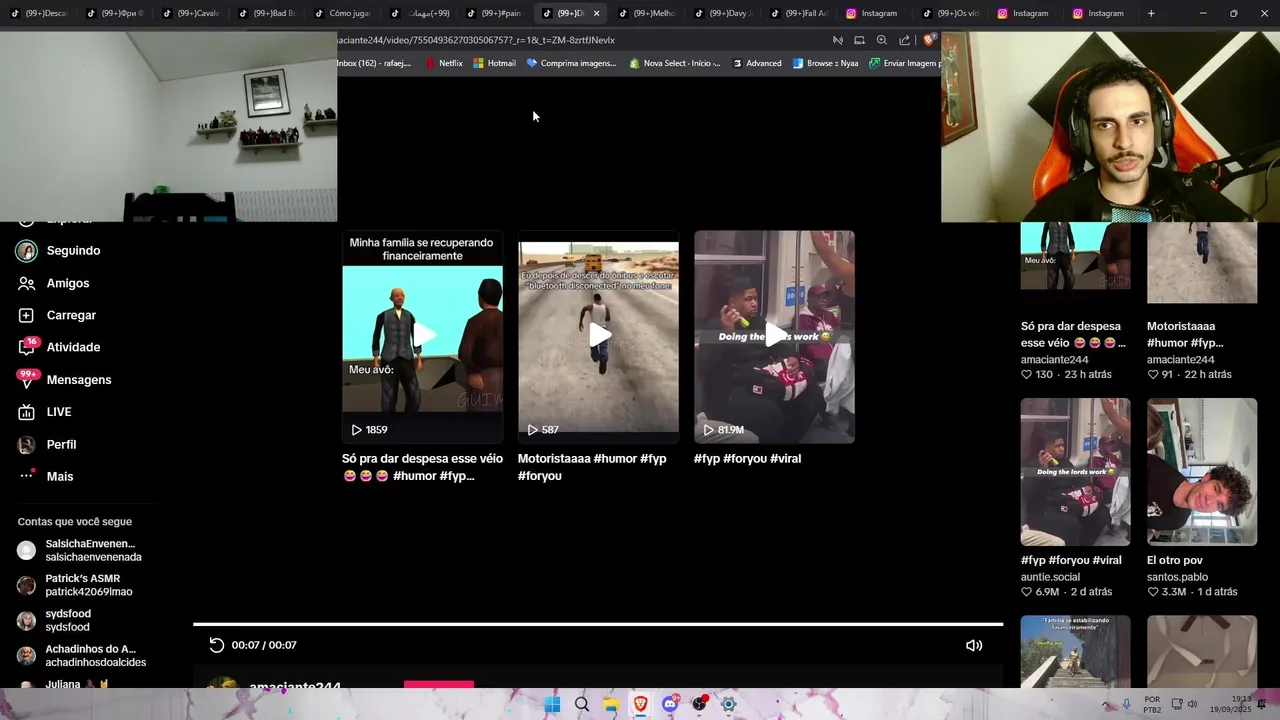
Task: Click the Brave browser taskbar icon
Action: pyautogui.click(x=640, y=704)
